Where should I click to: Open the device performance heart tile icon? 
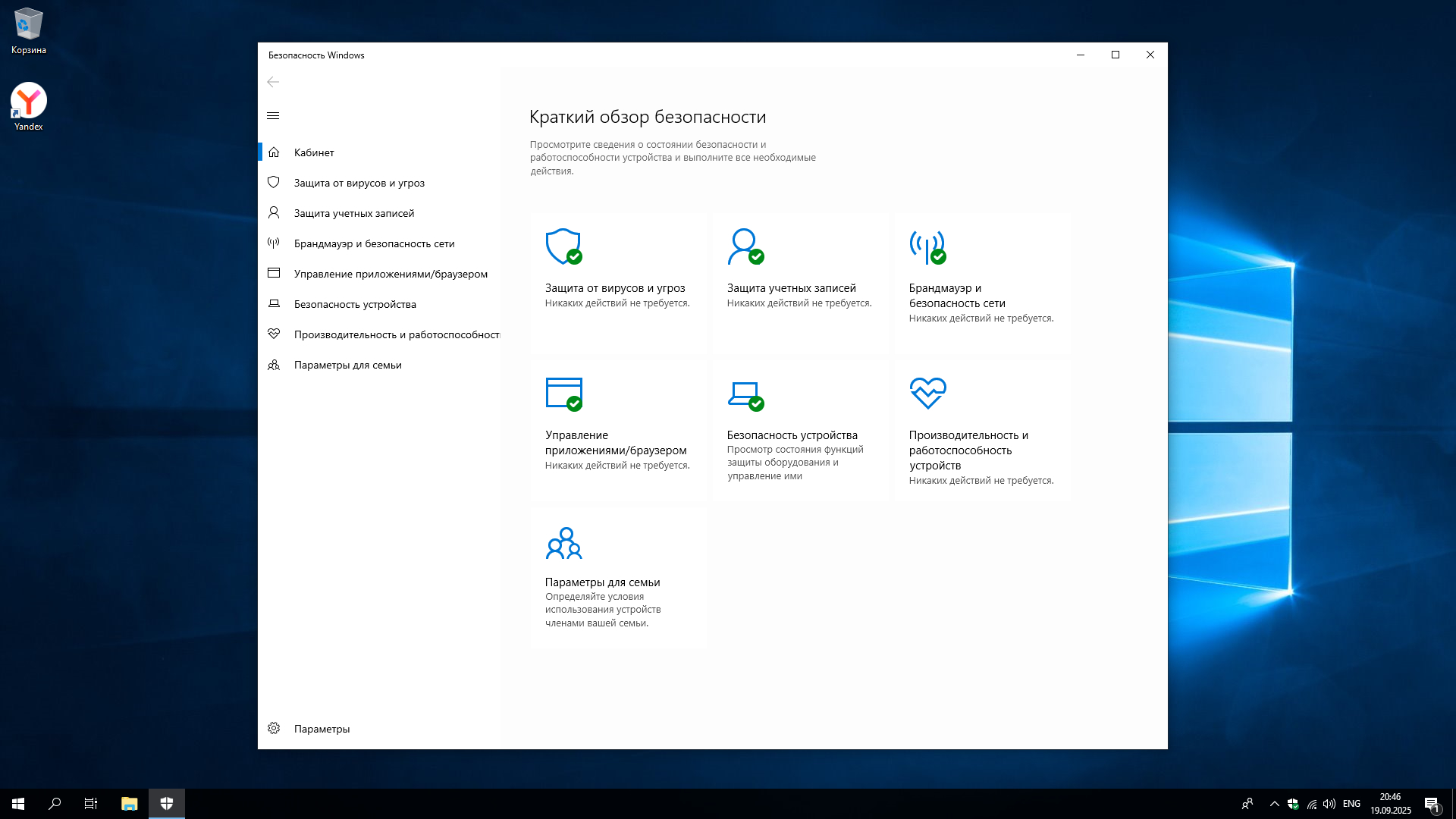pos(927,393)
